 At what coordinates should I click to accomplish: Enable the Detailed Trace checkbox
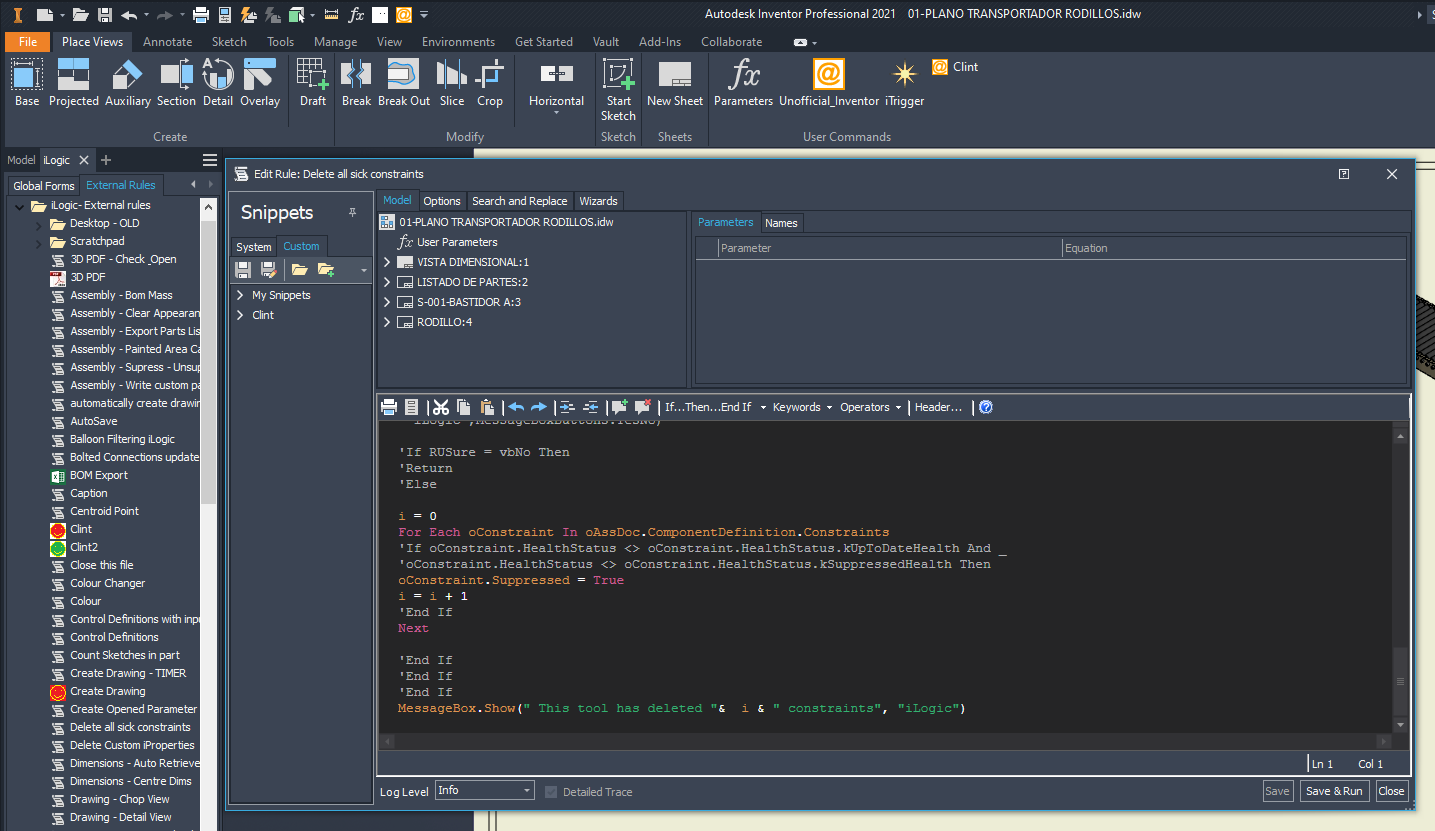550,791
